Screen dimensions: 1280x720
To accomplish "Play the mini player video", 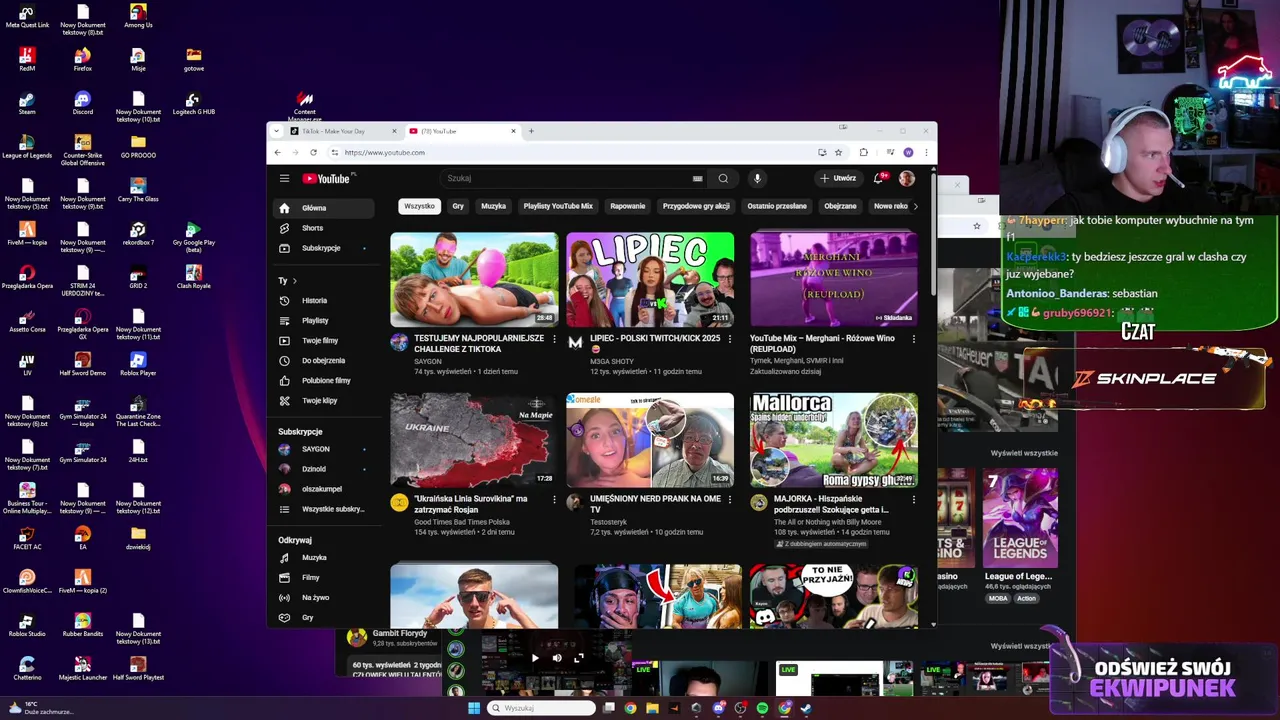I will [535, 658].
